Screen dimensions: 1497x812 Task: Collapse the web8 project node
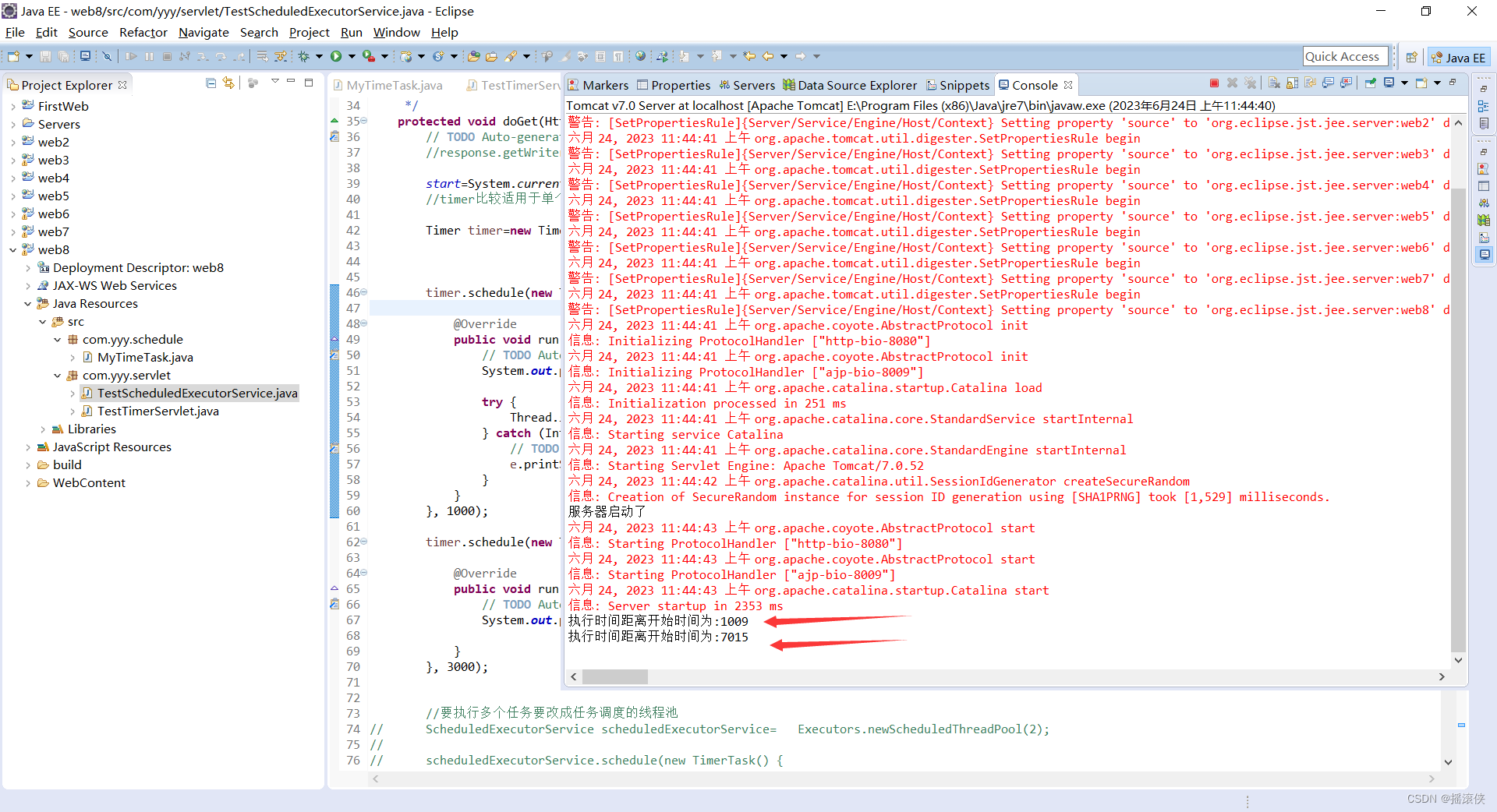point(13,250)
